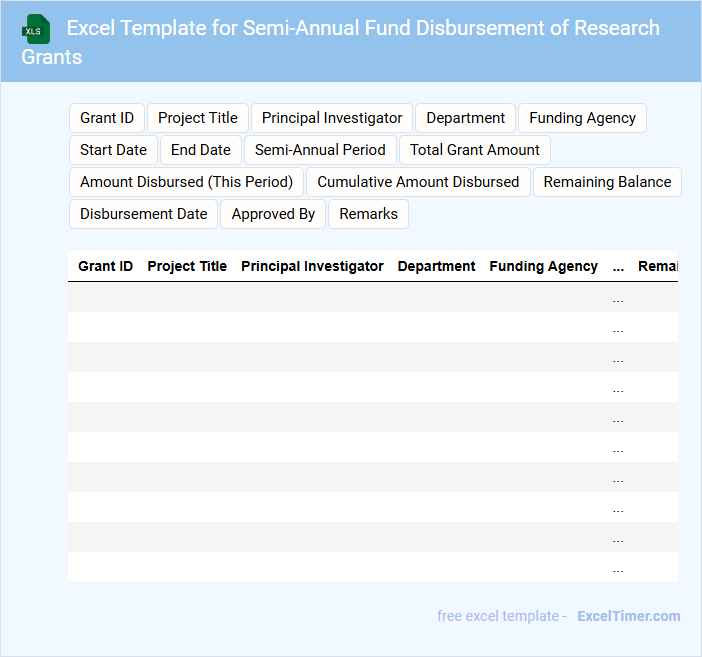Select the Total Grant Amount tag
Image resolution: width=702 pixels, height=657 pixels.
click(x=475, y=150)
